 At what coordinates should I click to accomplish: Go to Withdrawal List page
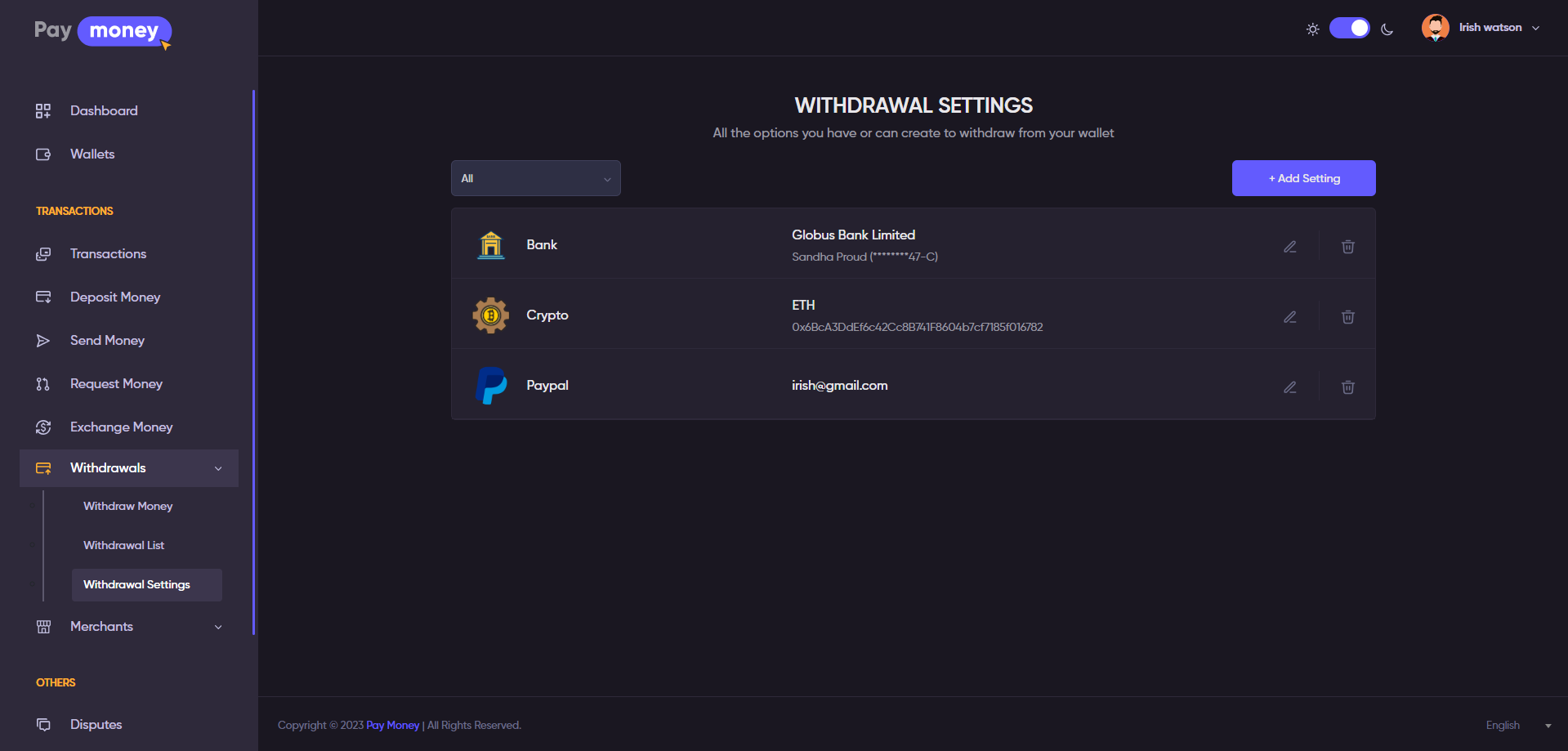tap(124, 546)
